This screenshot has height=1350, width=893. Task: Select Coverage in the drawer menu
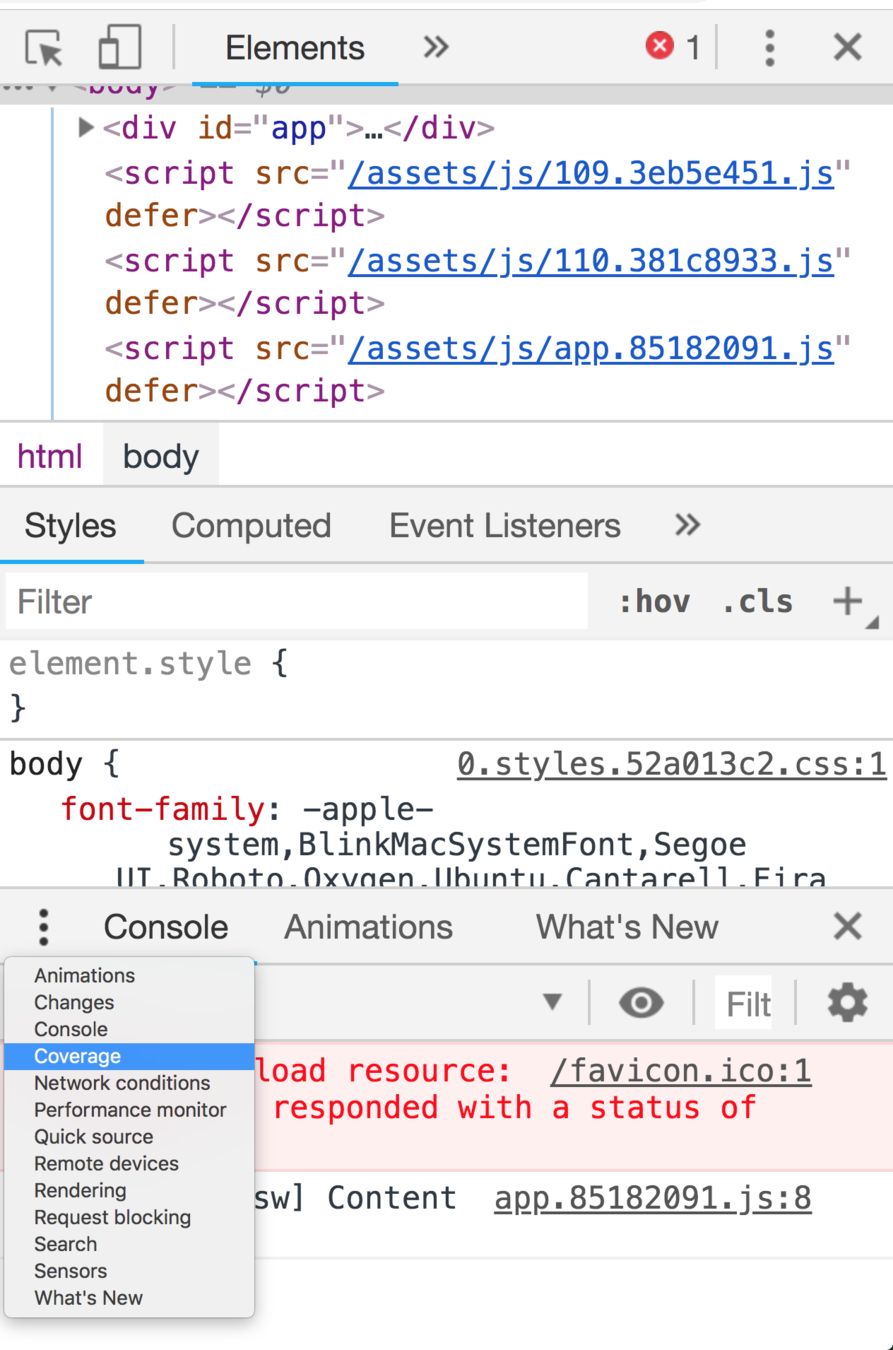coord(129,1056)
